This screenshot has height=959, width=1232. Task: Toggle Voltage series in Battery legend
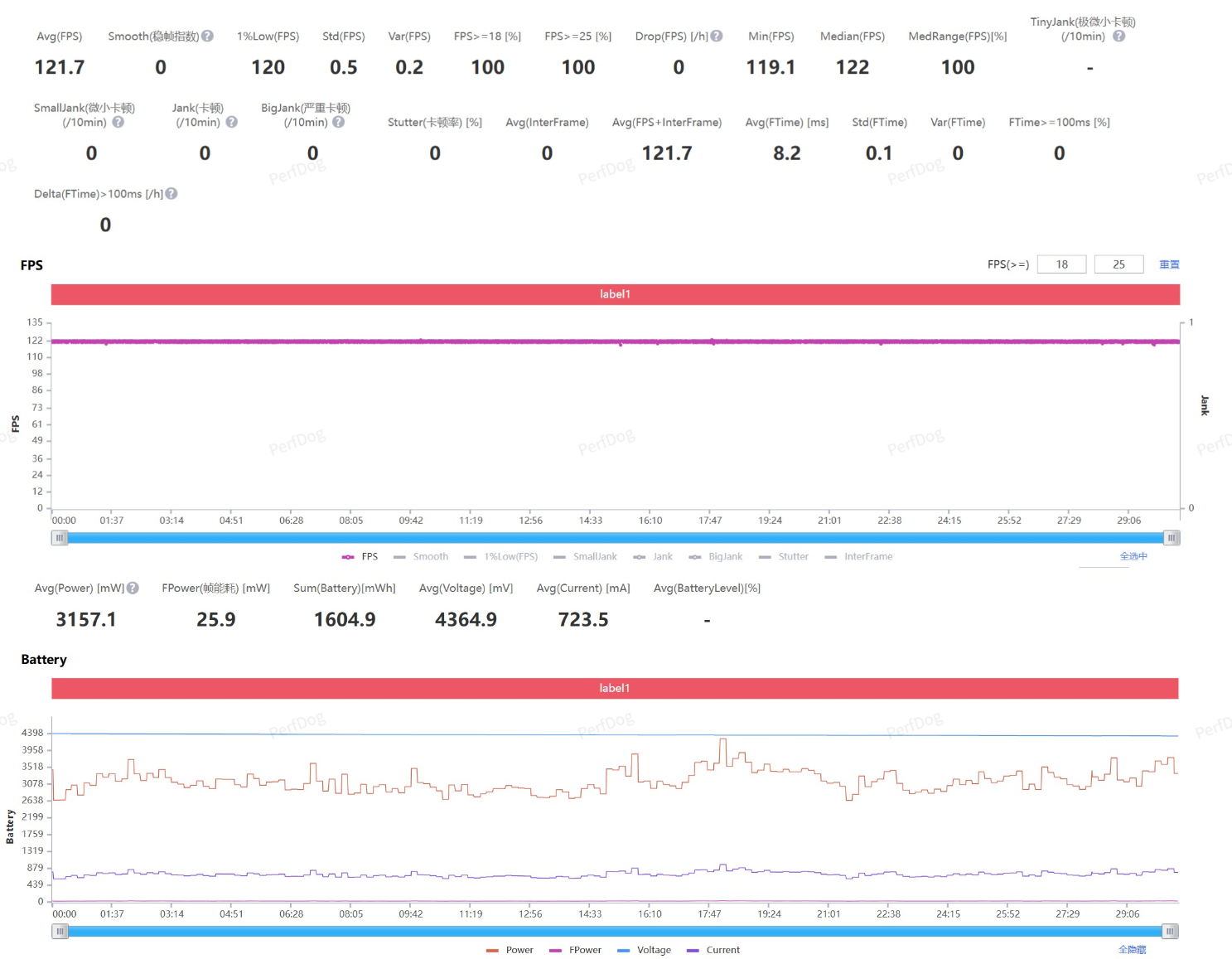point(645,950)
